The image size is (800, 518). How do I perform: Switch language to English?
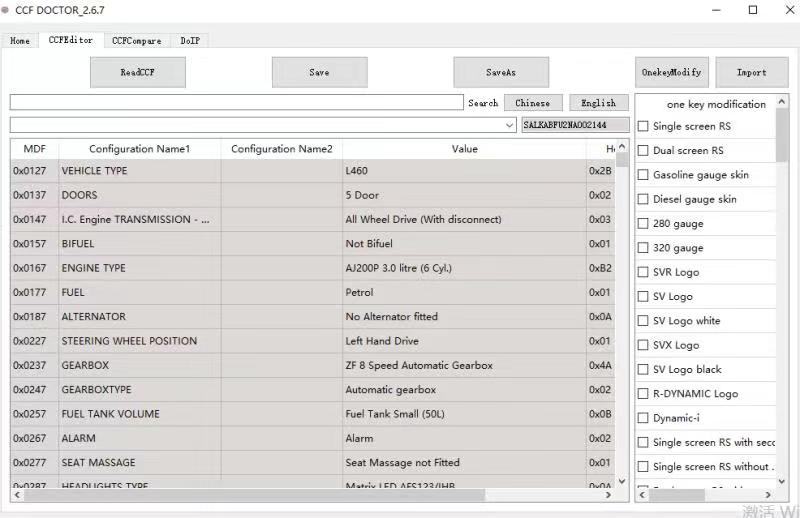(598, 103)
